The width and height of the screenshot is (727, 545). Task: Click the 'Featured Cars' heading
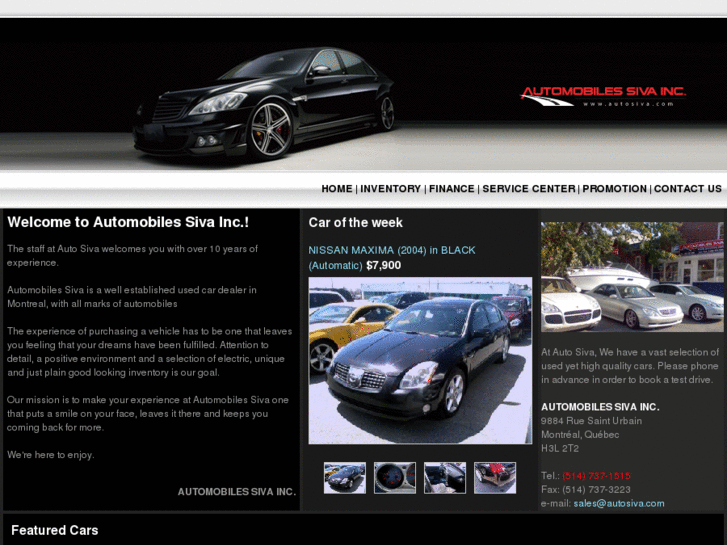coord(55,530)
